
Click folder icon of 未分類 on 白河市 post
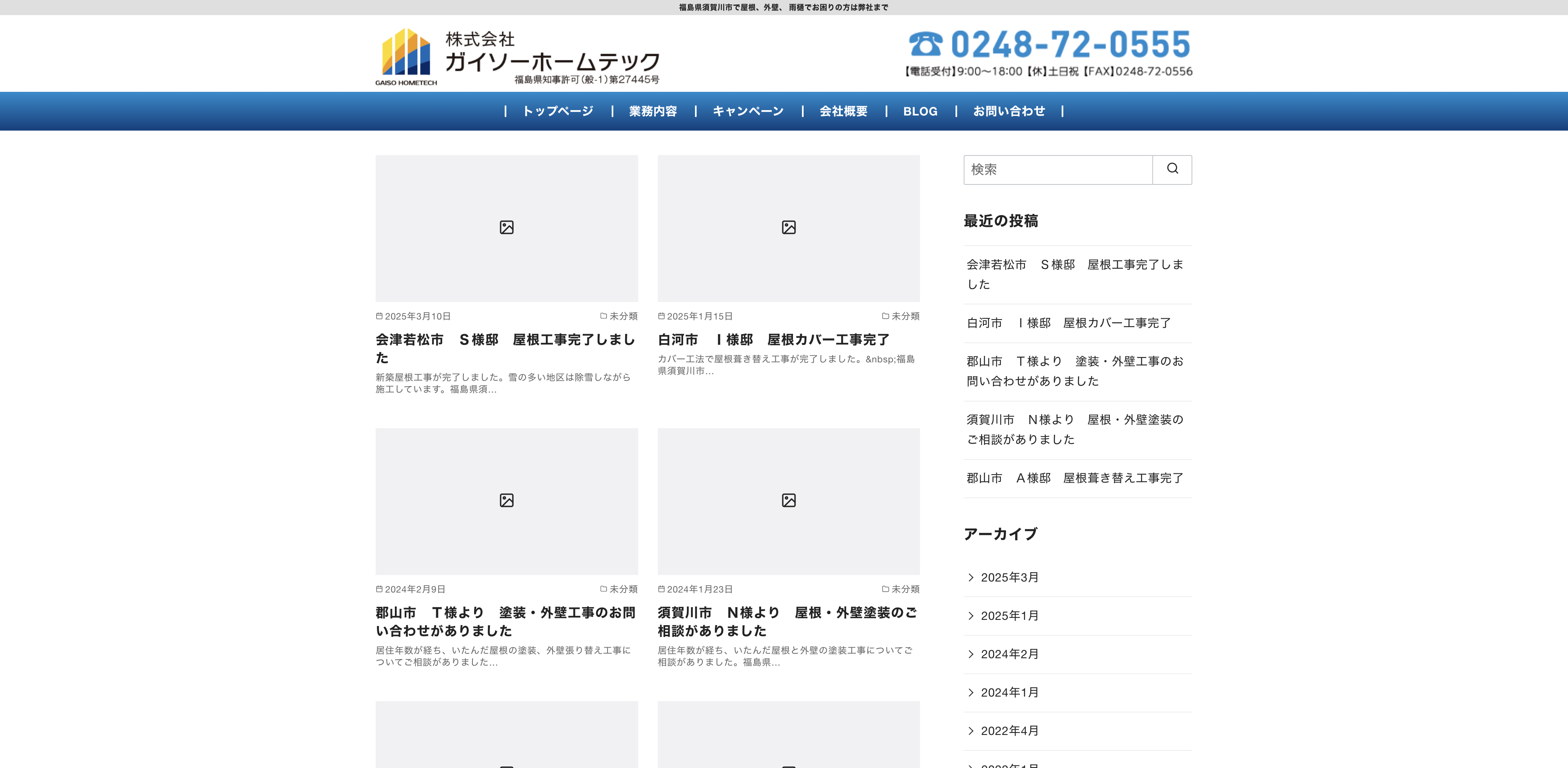tap(885, 316)
